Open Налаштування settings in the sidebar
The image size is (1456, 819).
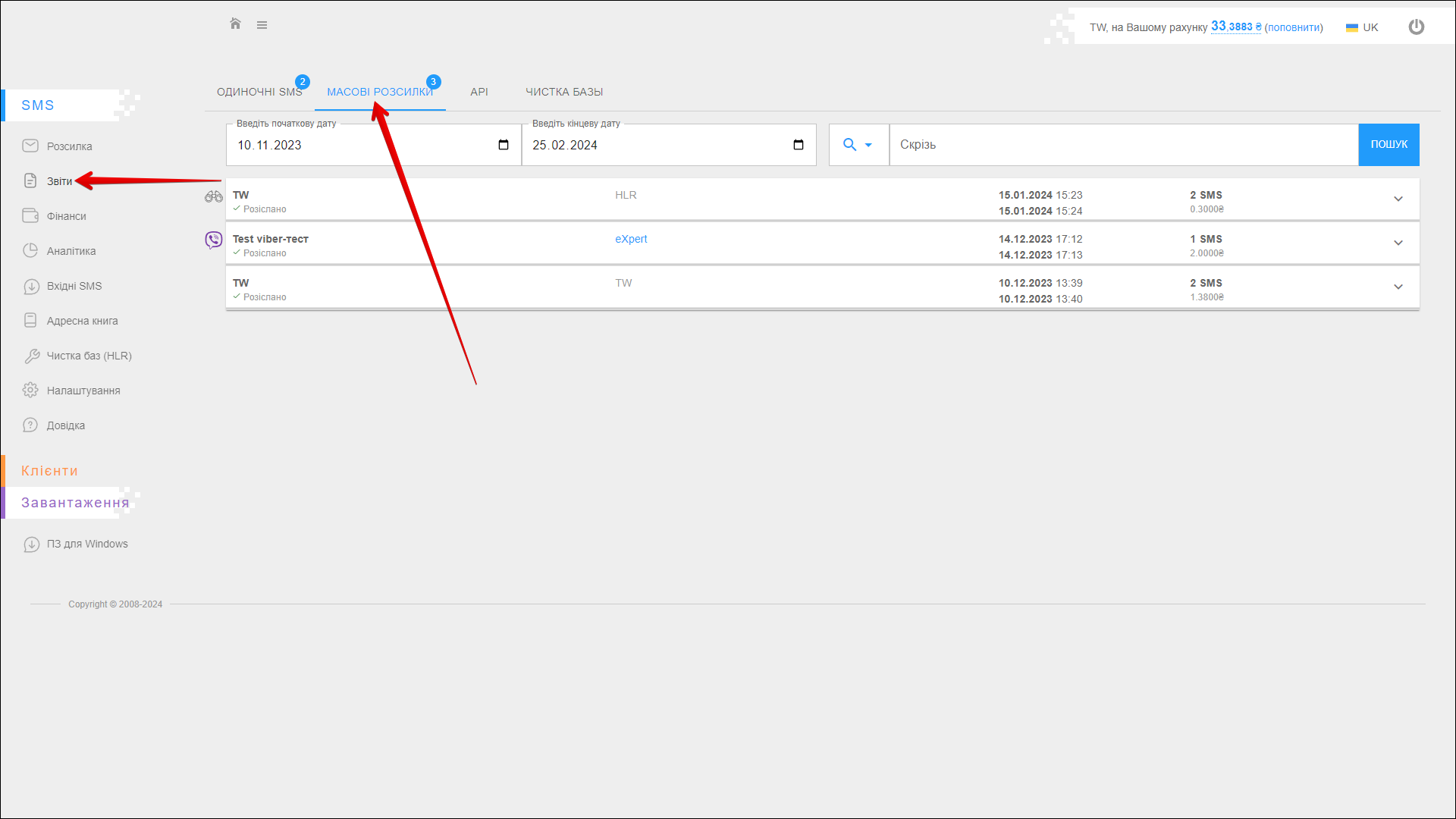(x=83, y=391)
